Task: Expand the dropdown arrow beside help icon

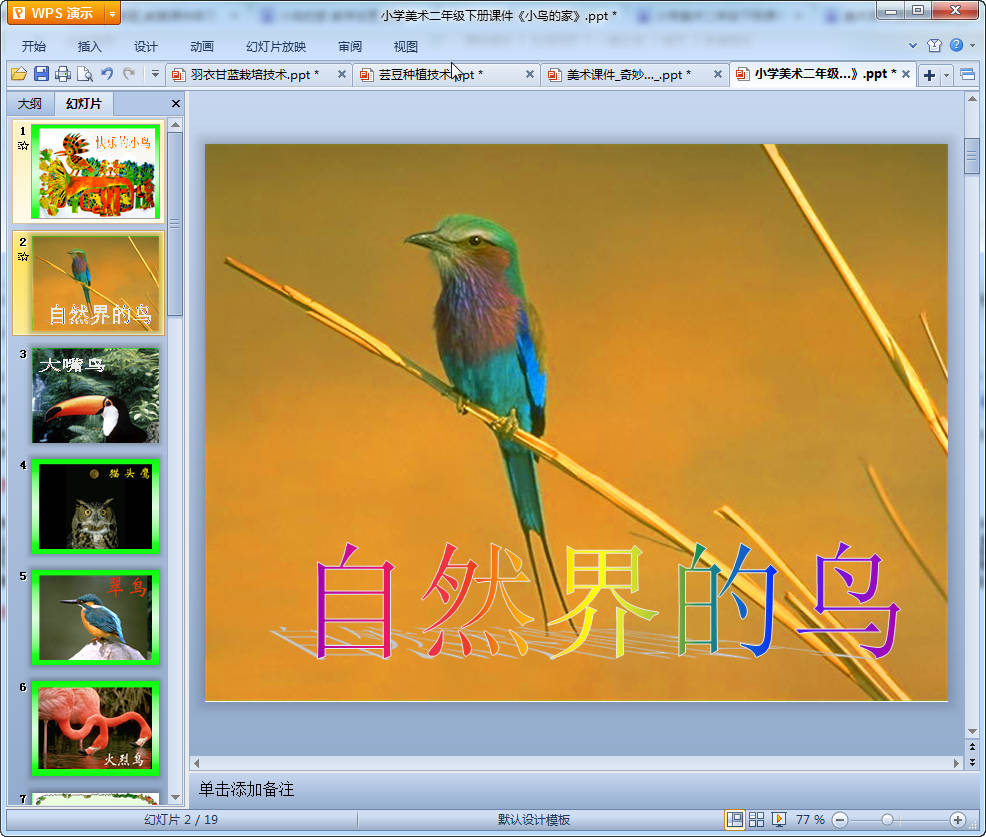Action: (973, 45)
